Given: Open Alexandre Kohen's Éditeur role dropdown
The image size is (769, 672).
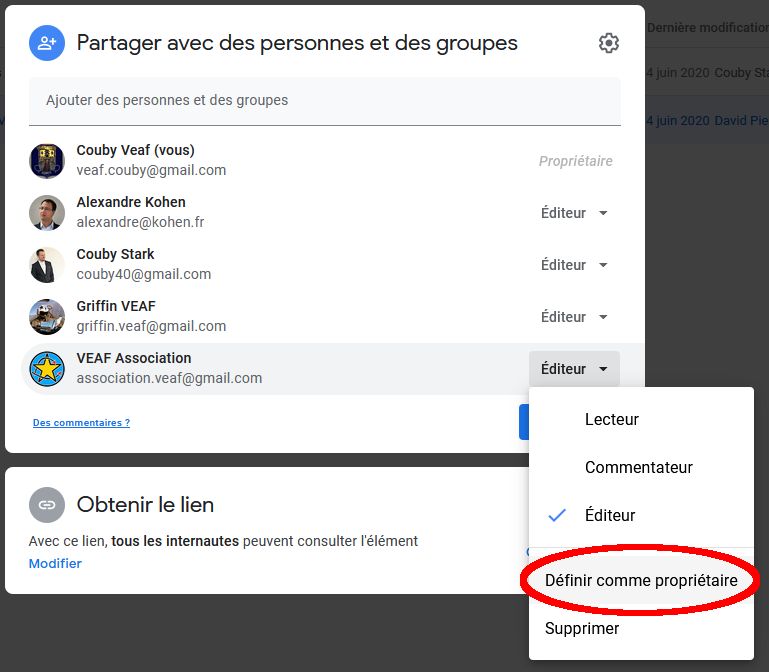Looking at the screenshot, I should tap(574, 213).
